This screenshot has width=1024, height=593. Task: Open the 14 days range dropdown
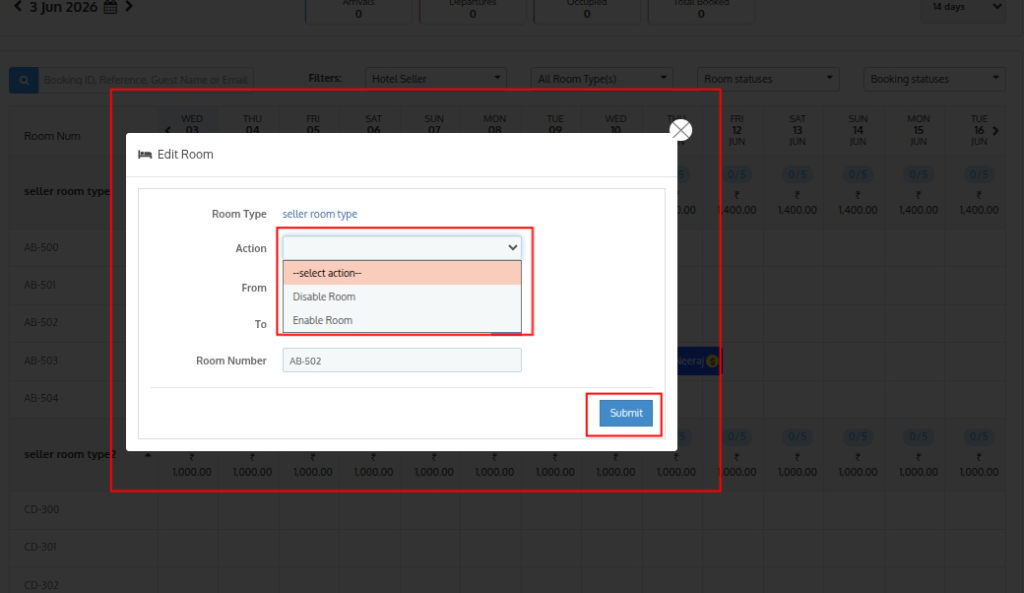[x=963, y=8]
